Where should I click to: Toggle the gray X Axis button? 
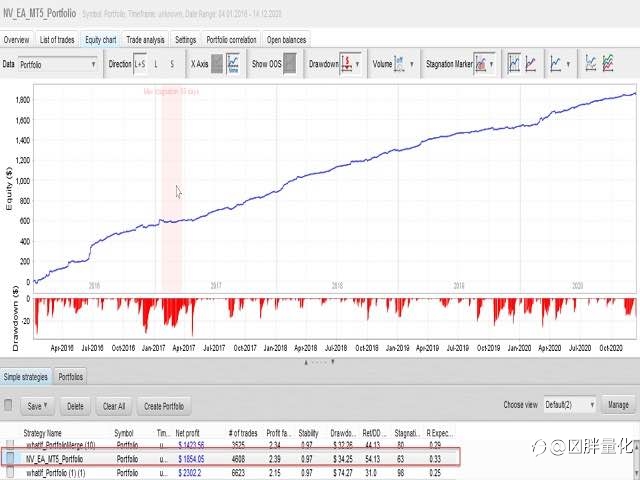click(x=217, y=64)
